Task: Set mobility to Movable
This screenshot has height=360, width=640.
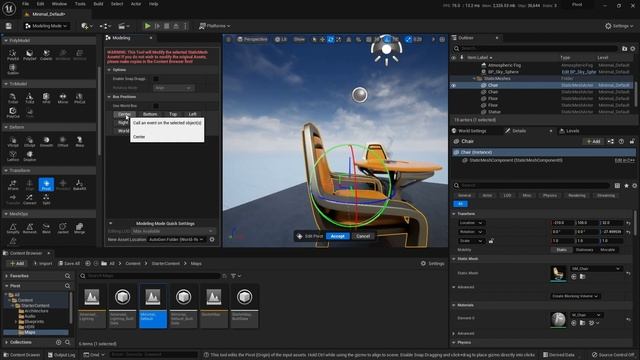Action: (x=607, y=250)
